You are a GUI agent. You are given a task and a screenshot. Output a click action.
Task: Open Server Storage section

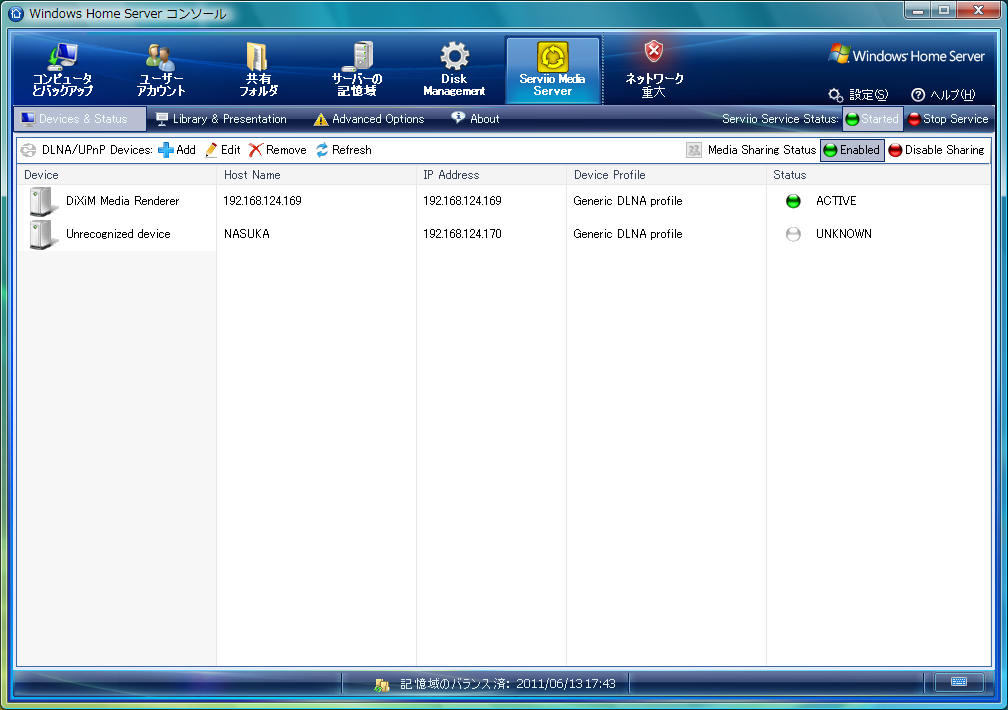(x=357, y=70)
